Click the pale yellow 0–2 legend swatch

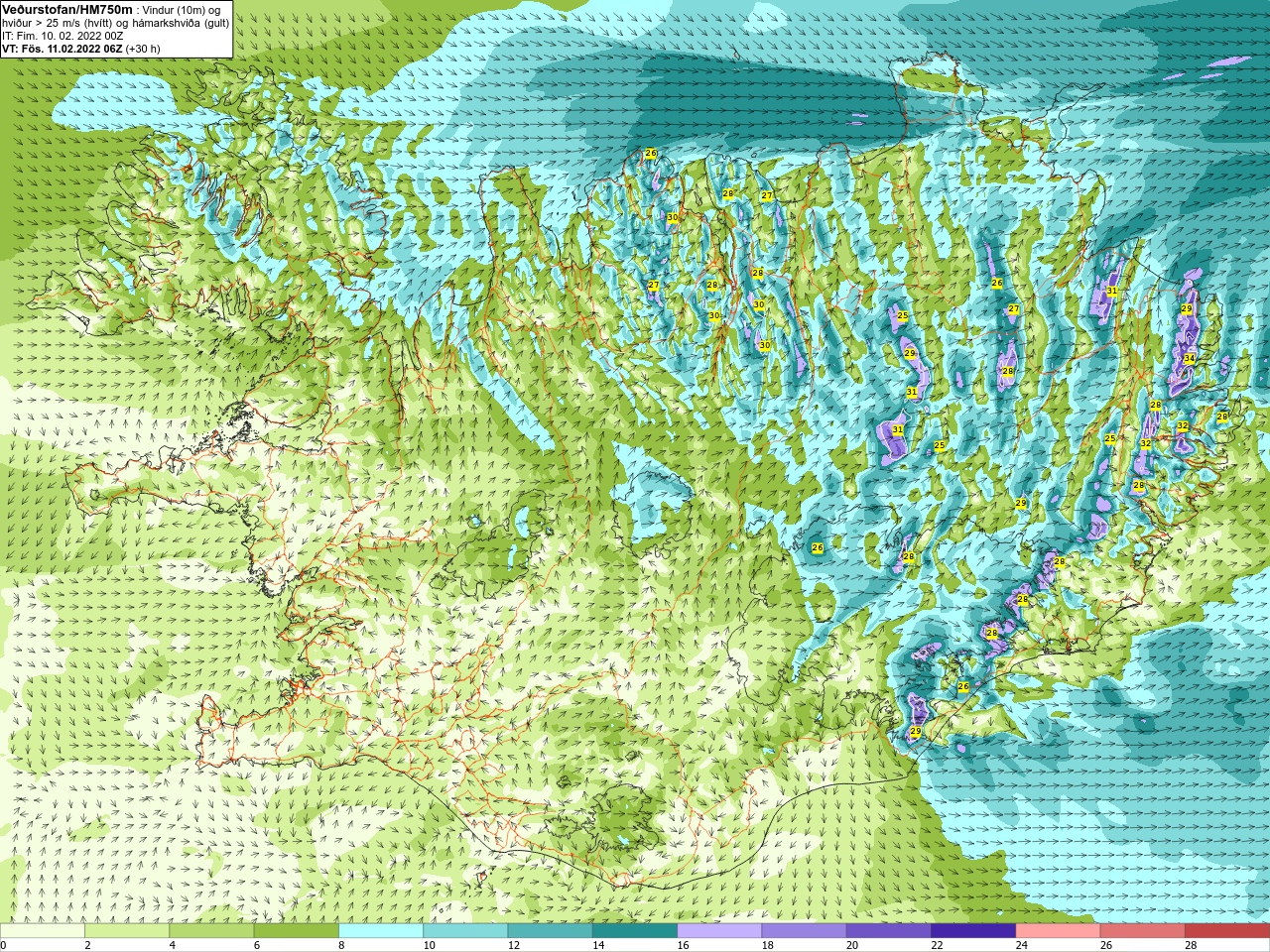point(43,931)
